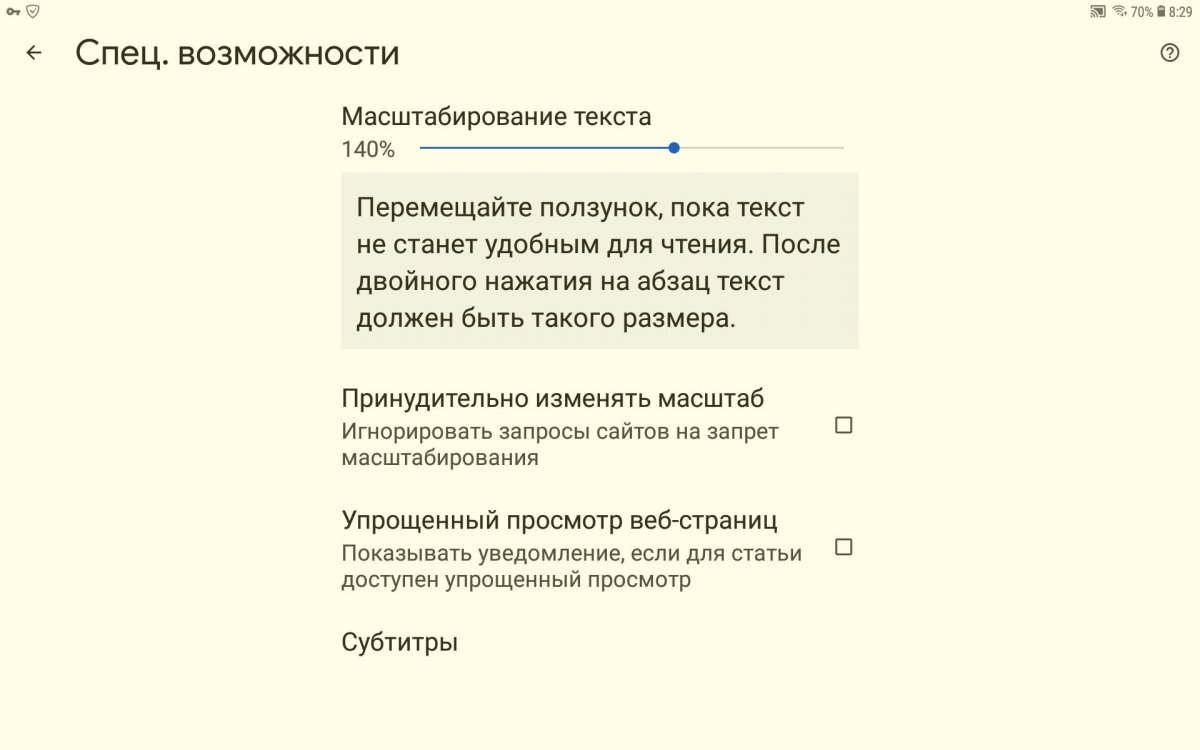Tap the Спец. возможности page title
Viewport: 1200px width, 750px height.
237,53
